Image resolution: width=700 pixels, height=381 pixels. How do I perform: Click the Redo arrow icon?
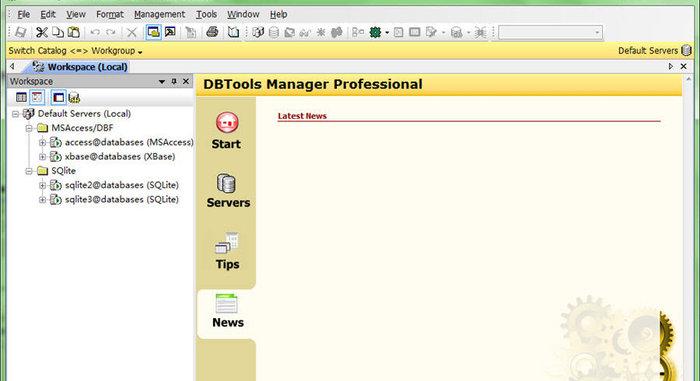pyautogui.click(x=111, y=32)
